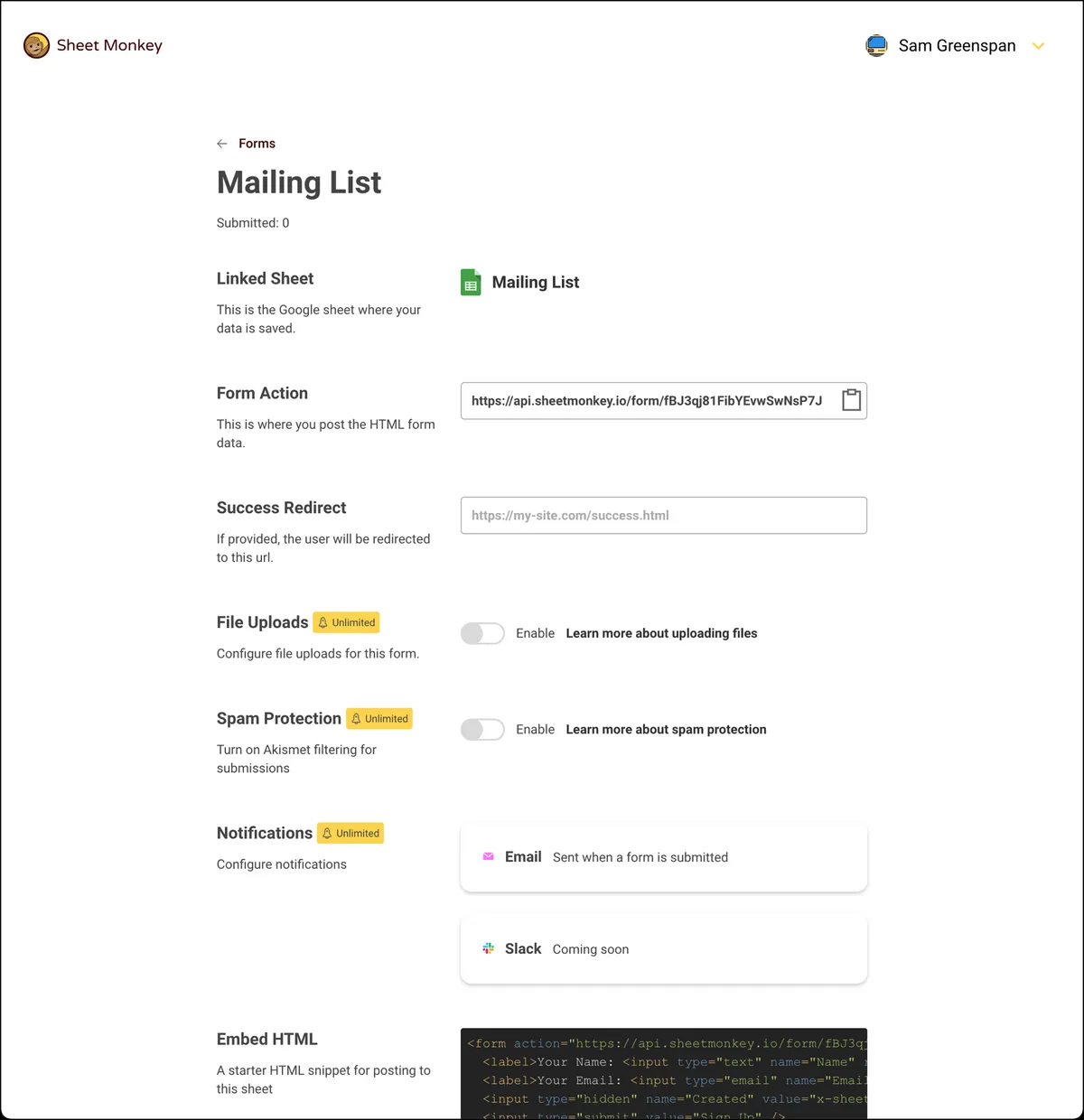Go back to the Forms list link
This screenshot has width=1084, height=1120.
pos(257,144)
